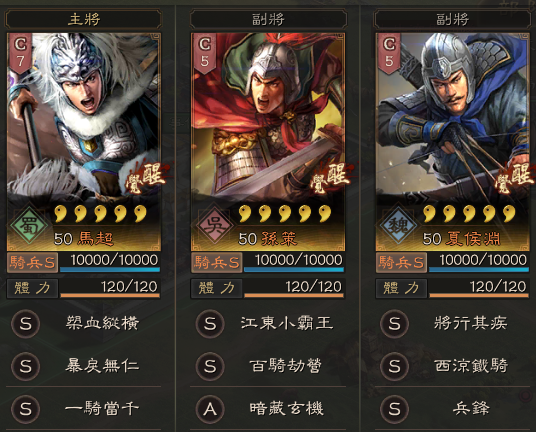Open 夏侯淵's general portrait card
The width and height of the screenshot is (536, 432).
coord(453,142)
